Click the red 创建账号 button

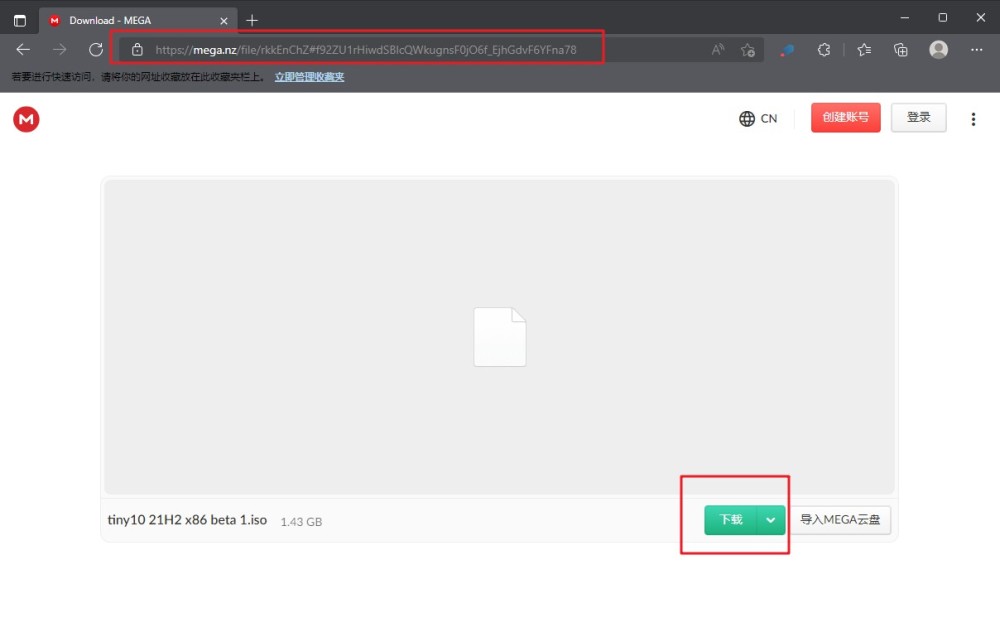[x=846, y=117]
